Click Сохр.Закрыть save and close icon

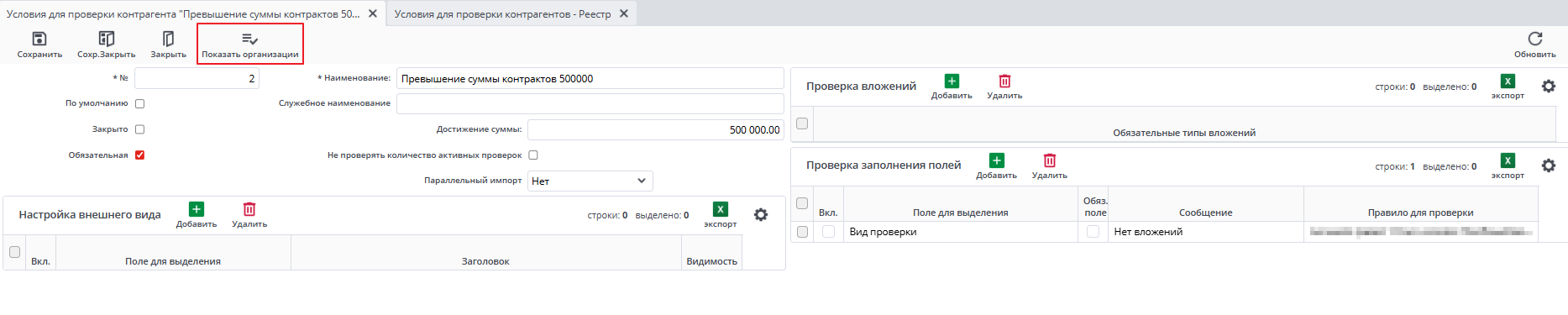[106, 39]
